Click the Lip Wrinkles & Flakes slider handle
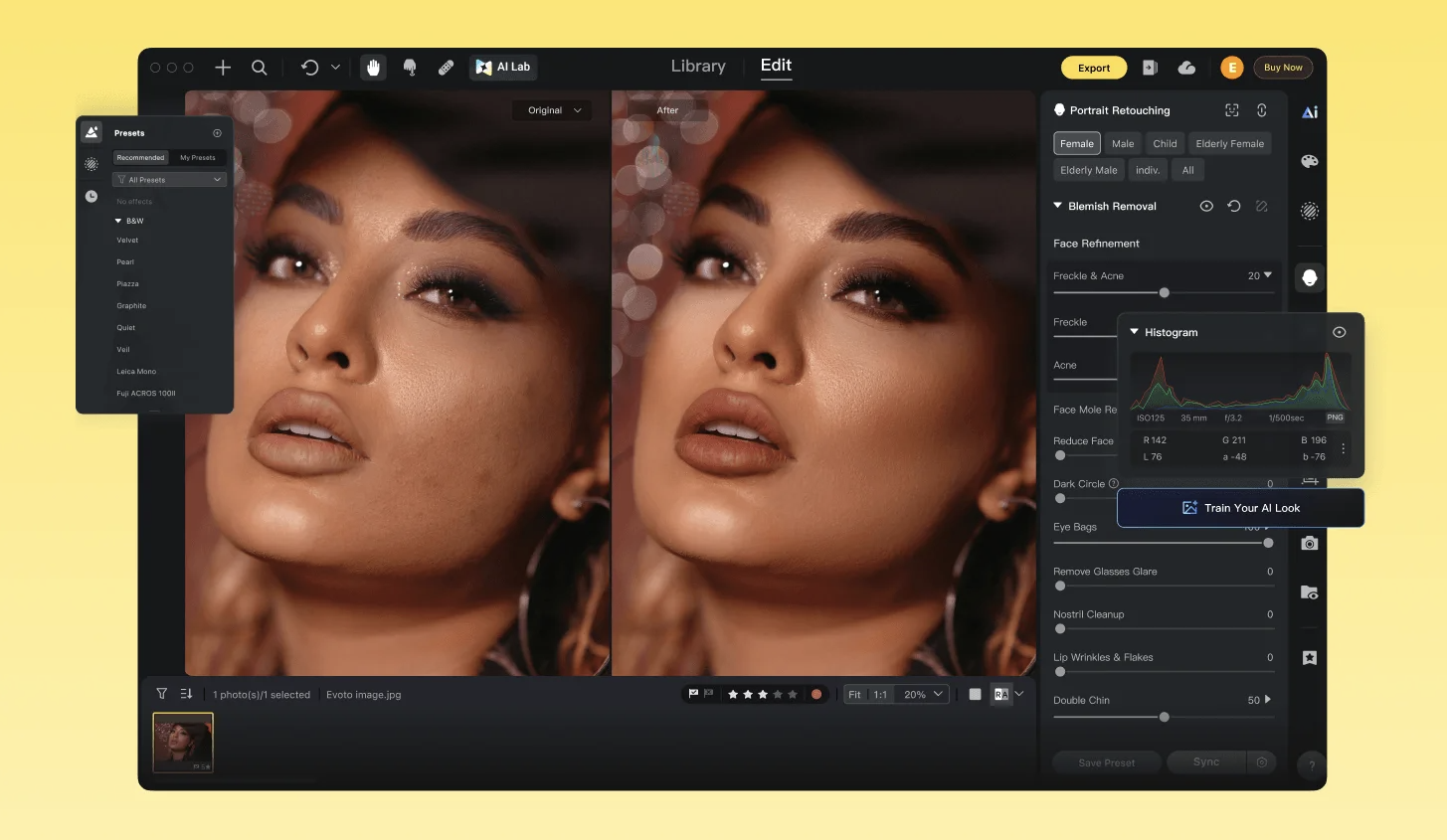1447x840 pixels. 1060,672
